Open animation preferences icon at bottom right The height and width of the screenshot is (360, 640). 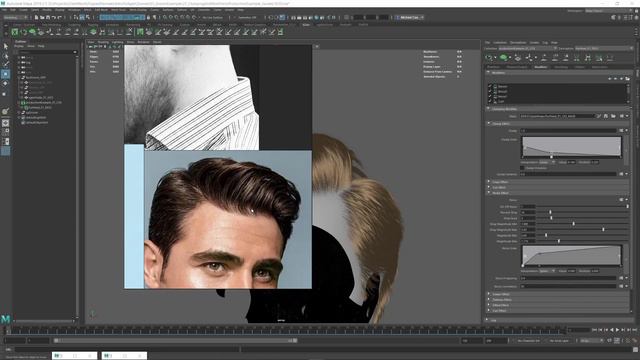point(634,340)
